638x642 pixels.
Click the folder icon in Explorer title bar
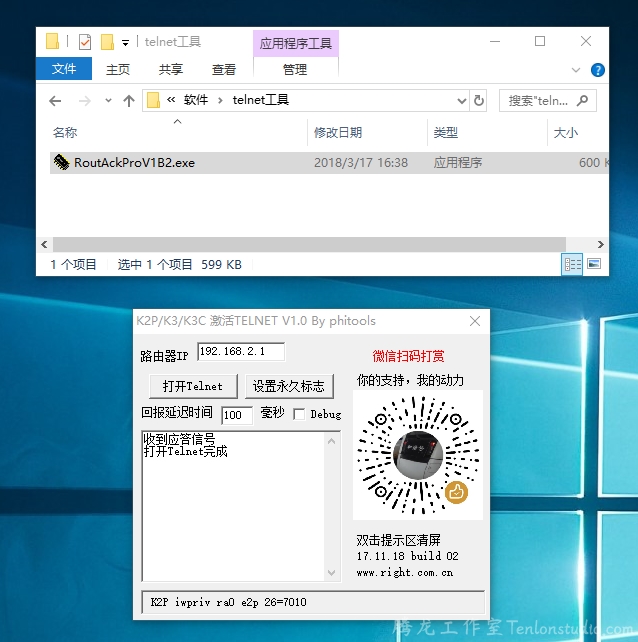[x=52, y=41]
